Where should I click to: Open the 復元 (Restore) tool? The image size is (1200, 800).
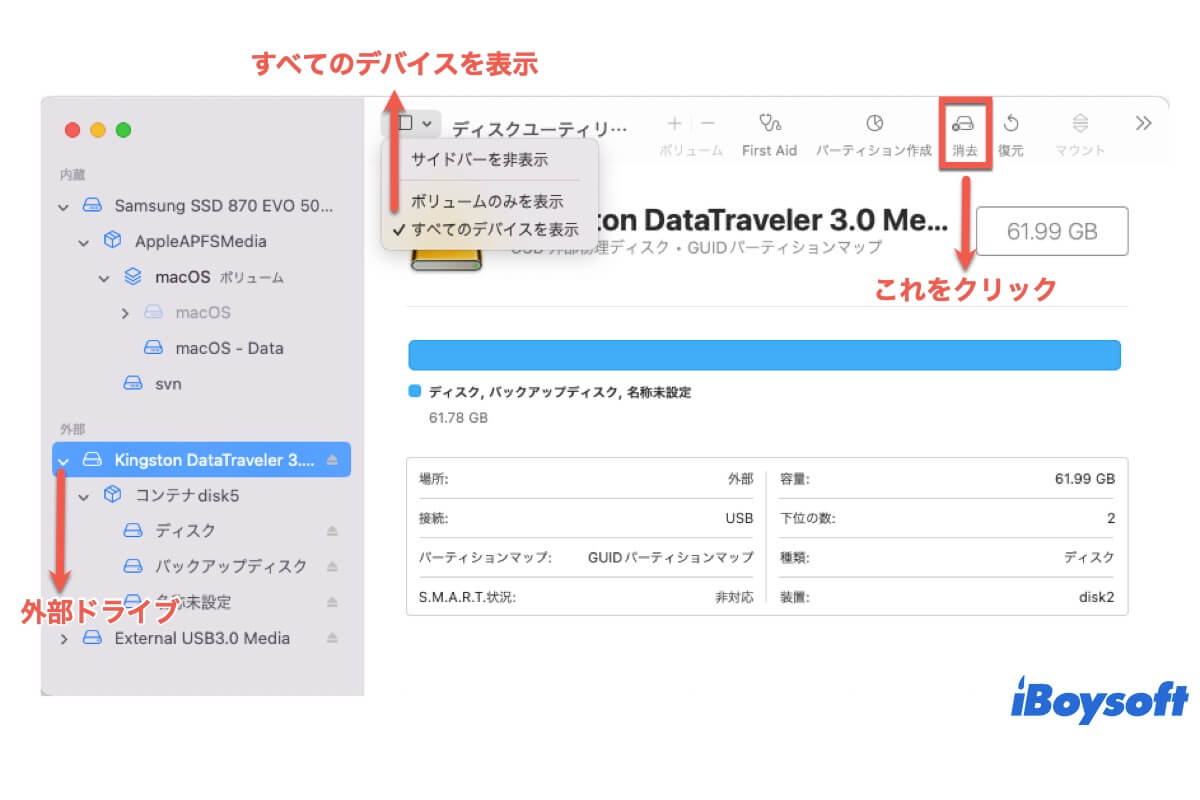(x=1012, y=125)
